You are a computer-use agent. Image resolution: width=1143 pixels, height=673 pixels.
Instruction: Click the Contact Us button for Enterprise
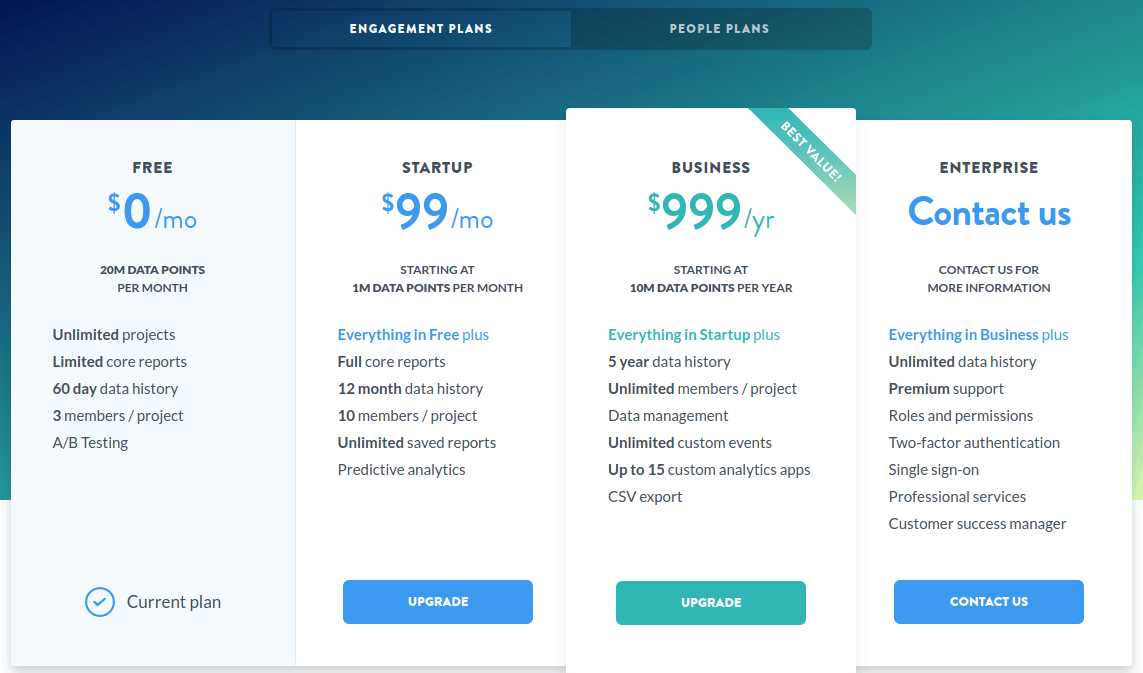coord(988,602)
